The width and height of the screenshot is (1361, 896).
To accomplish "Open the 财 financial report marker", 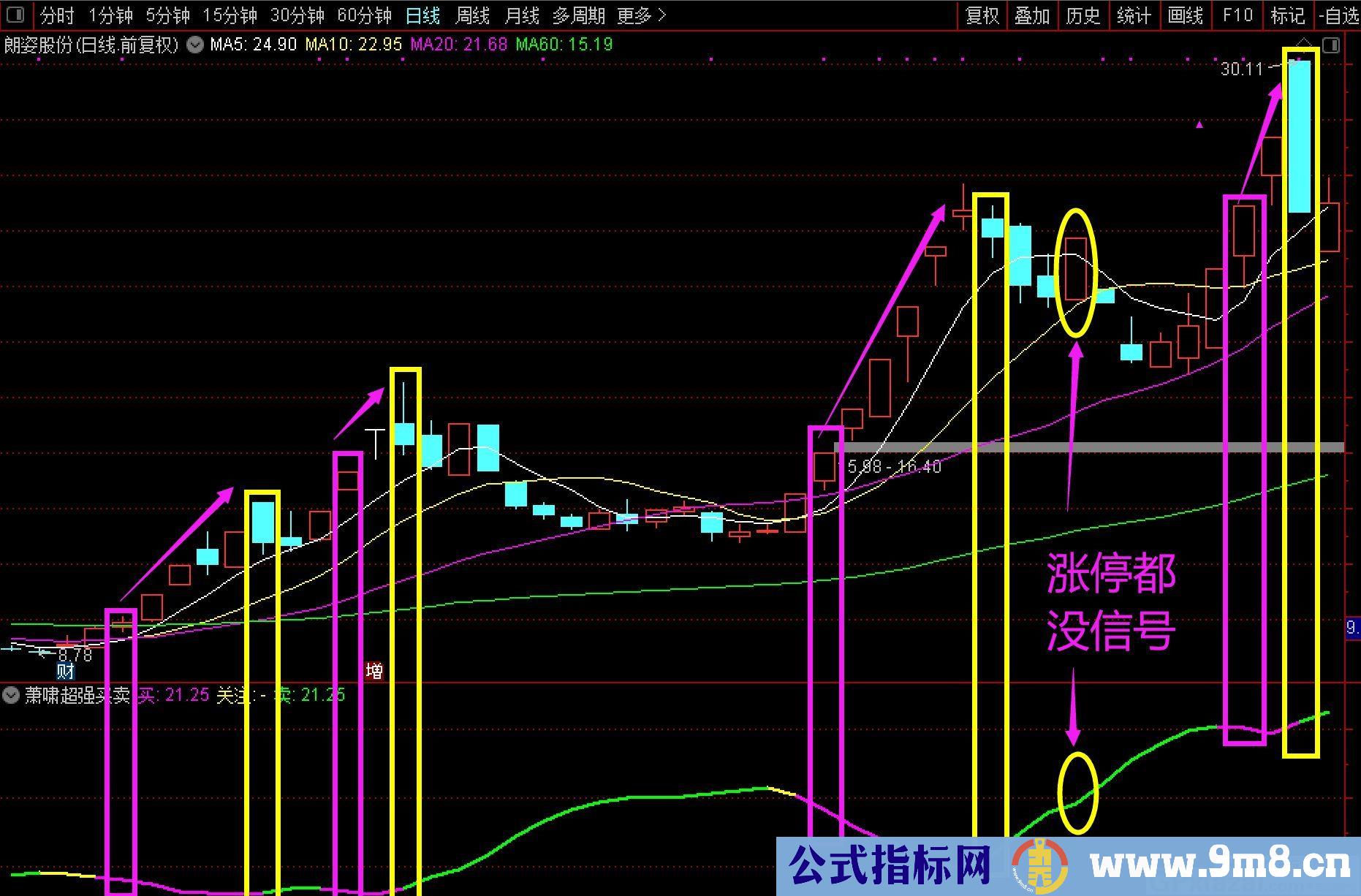I will click(x=65, y=671).
